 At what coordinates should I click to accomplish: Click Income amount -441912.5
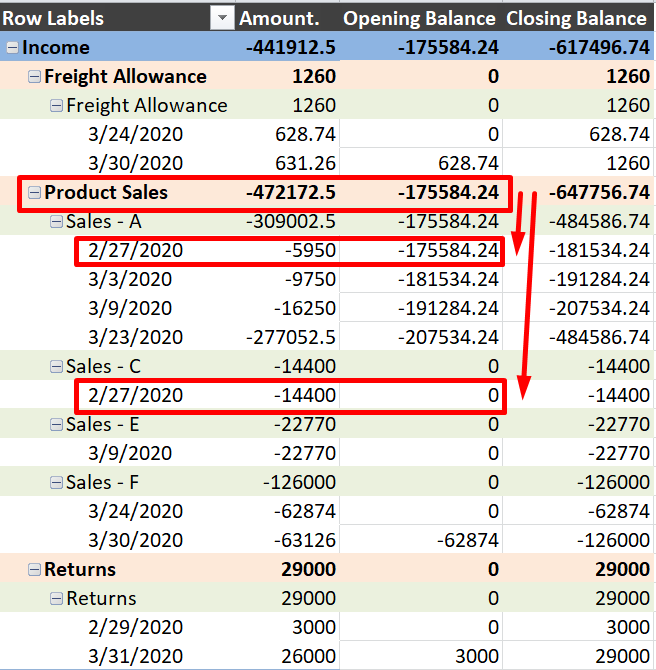(x=291, y=47)
